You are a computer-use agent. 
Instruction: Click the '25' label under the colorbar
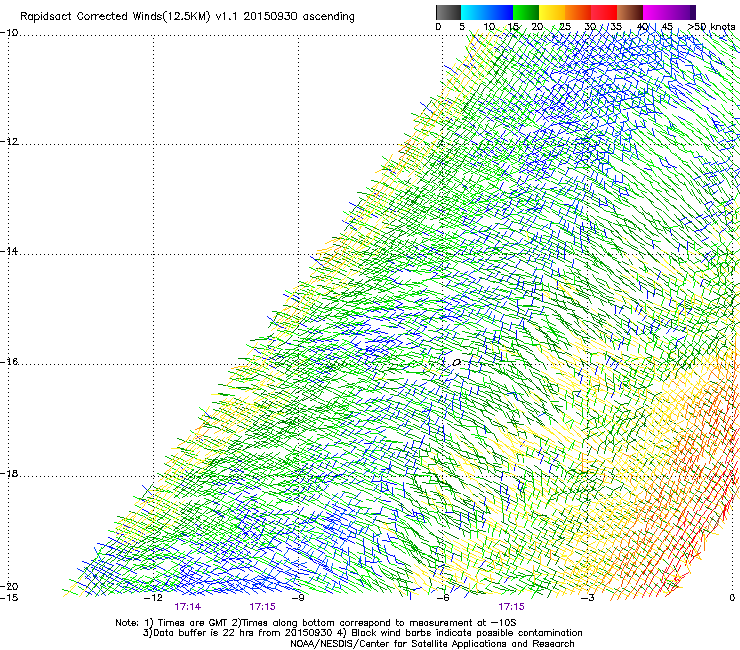tap(565, 27)
